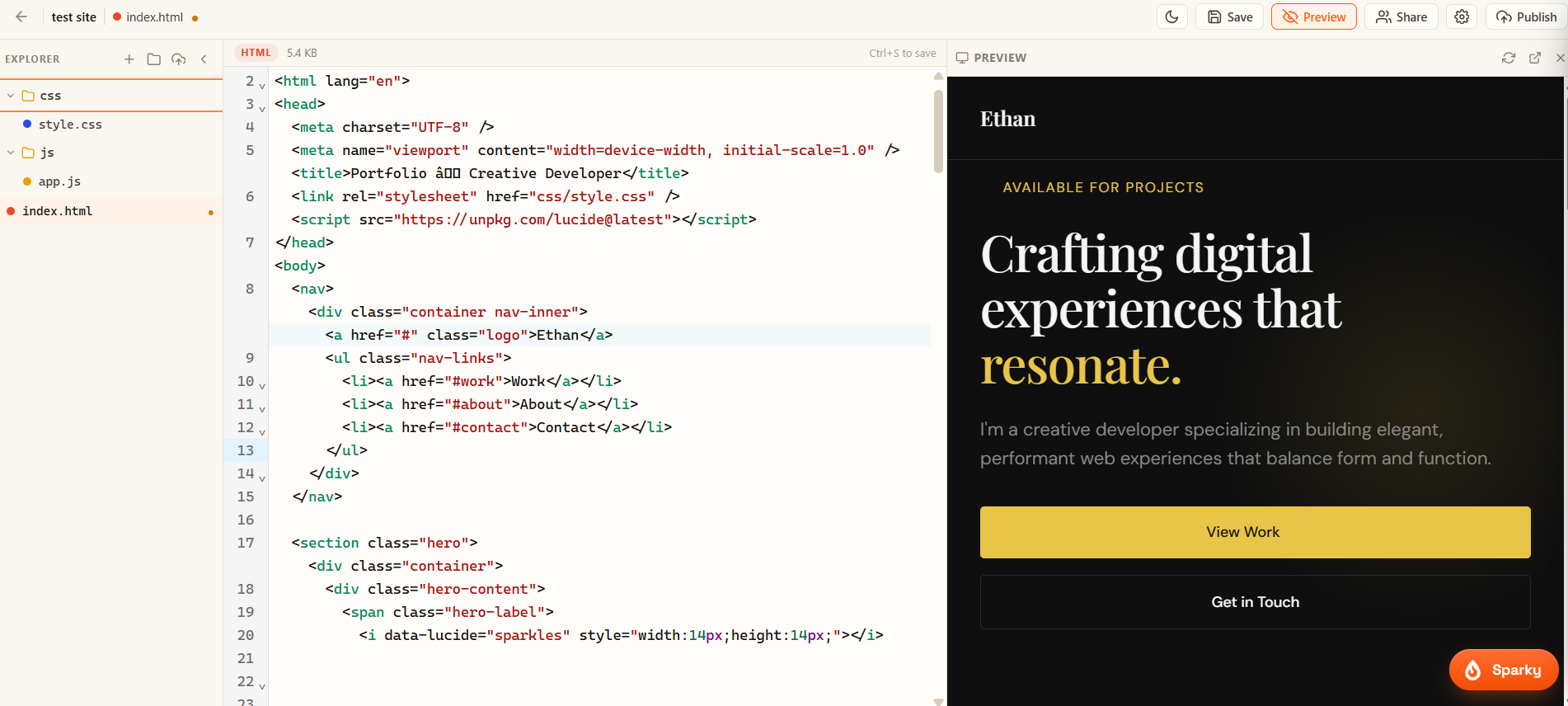Viewport: 1568px width, 706px height.
Task: Refresh the preview pane
Action: pos(1509,58)
